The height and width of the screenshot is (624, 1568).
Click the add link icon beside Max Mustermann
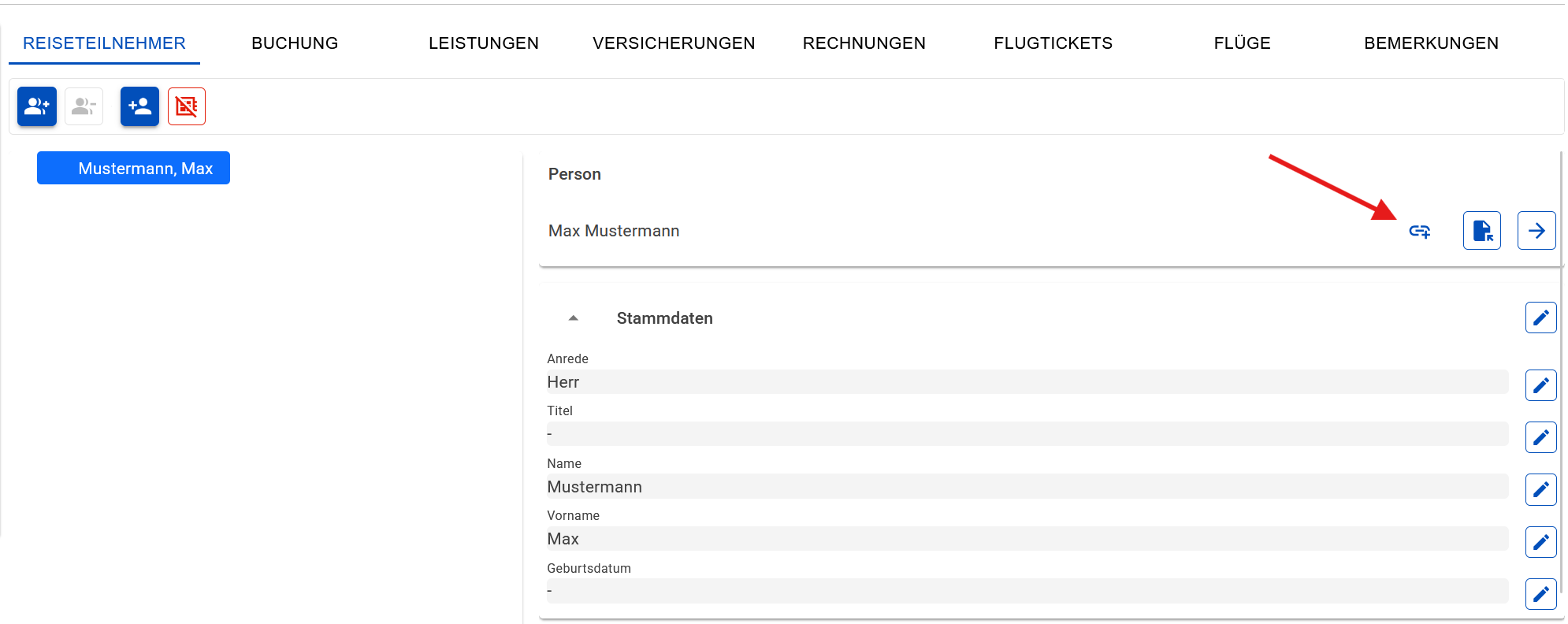pos(1420,231)
